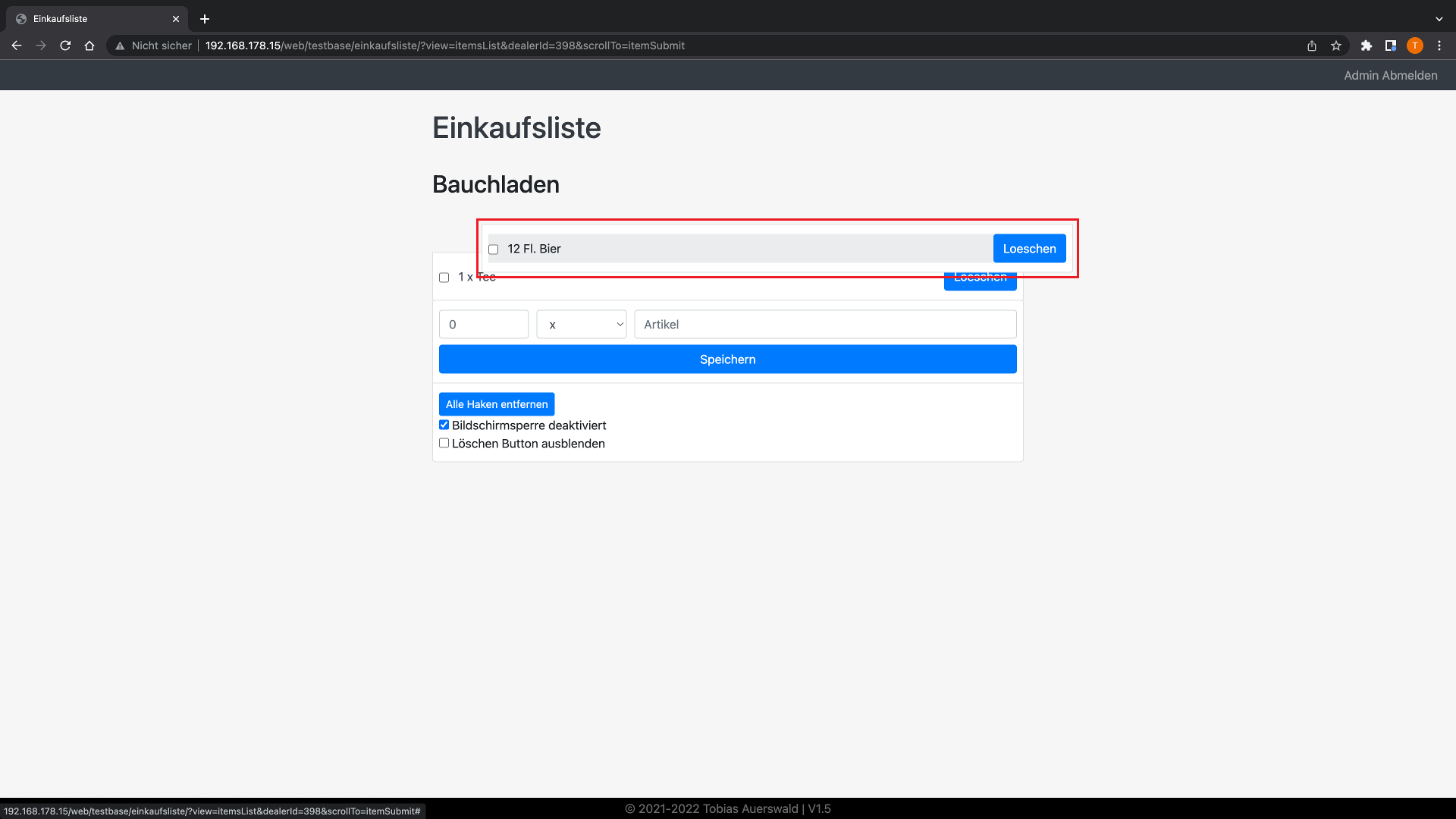1456x819 pixels.
Task: Click the blue 'Speichern' save button
Action: pos(727,359)
